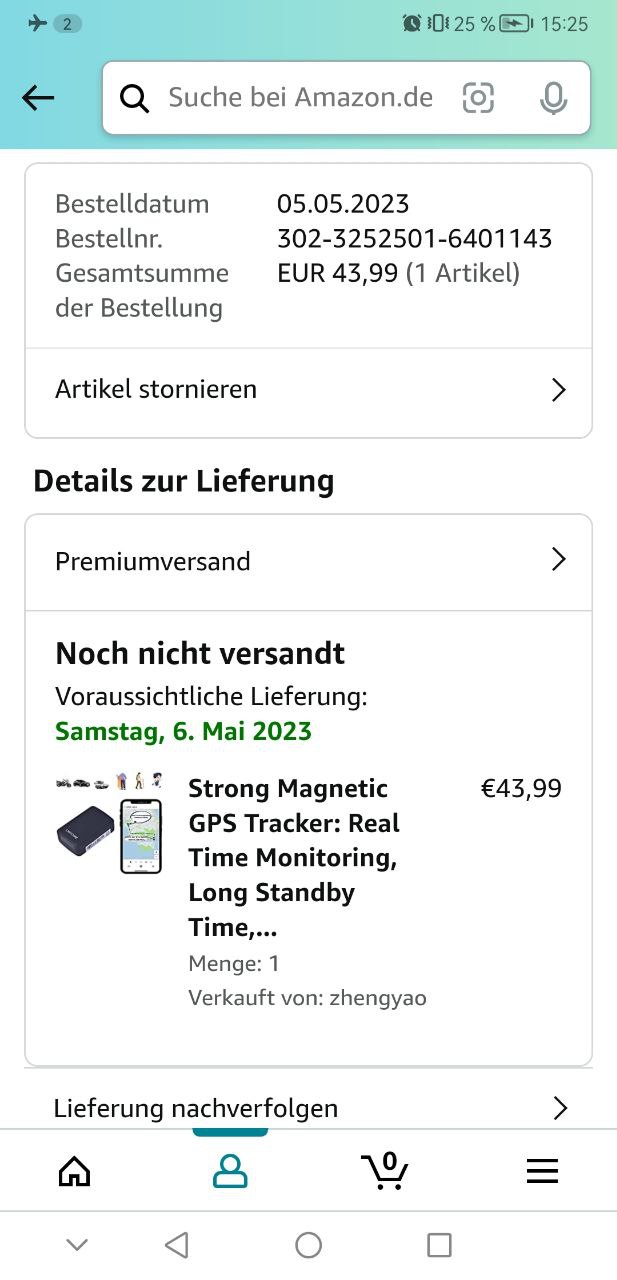Expand Artikel stornieren chevron
The height and width of the screenshot is (1280, 617).
point(559,390)
